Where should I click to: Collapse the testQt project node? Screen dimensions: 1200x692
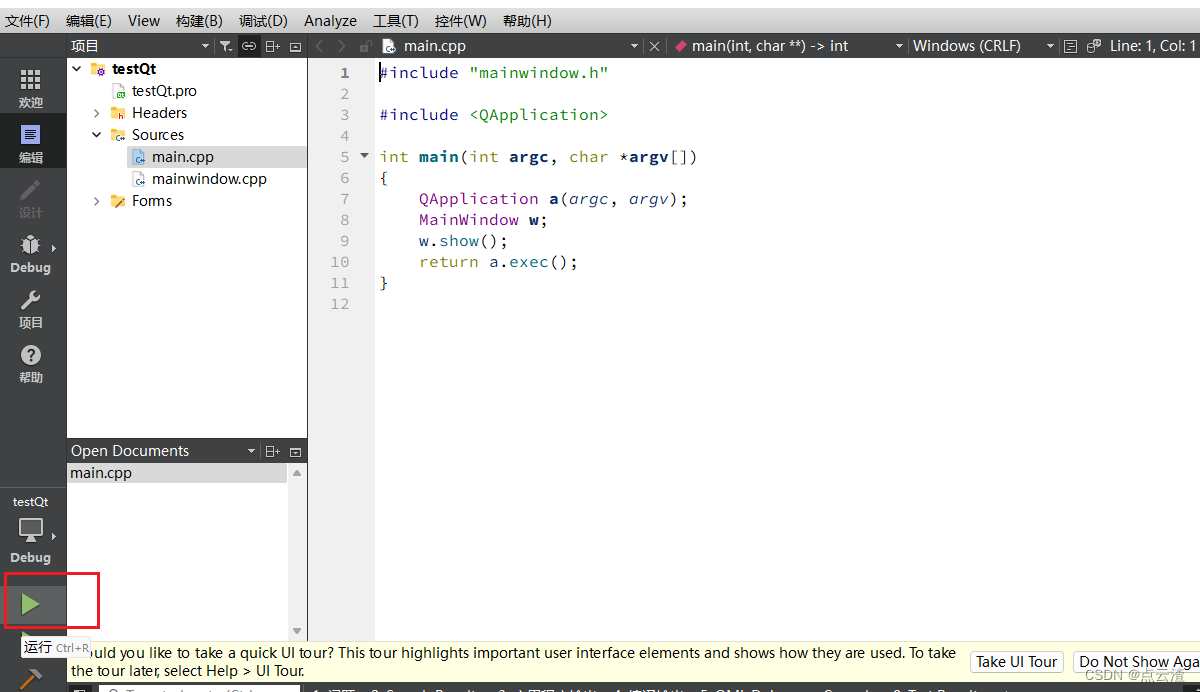click(x=77, y=69)
